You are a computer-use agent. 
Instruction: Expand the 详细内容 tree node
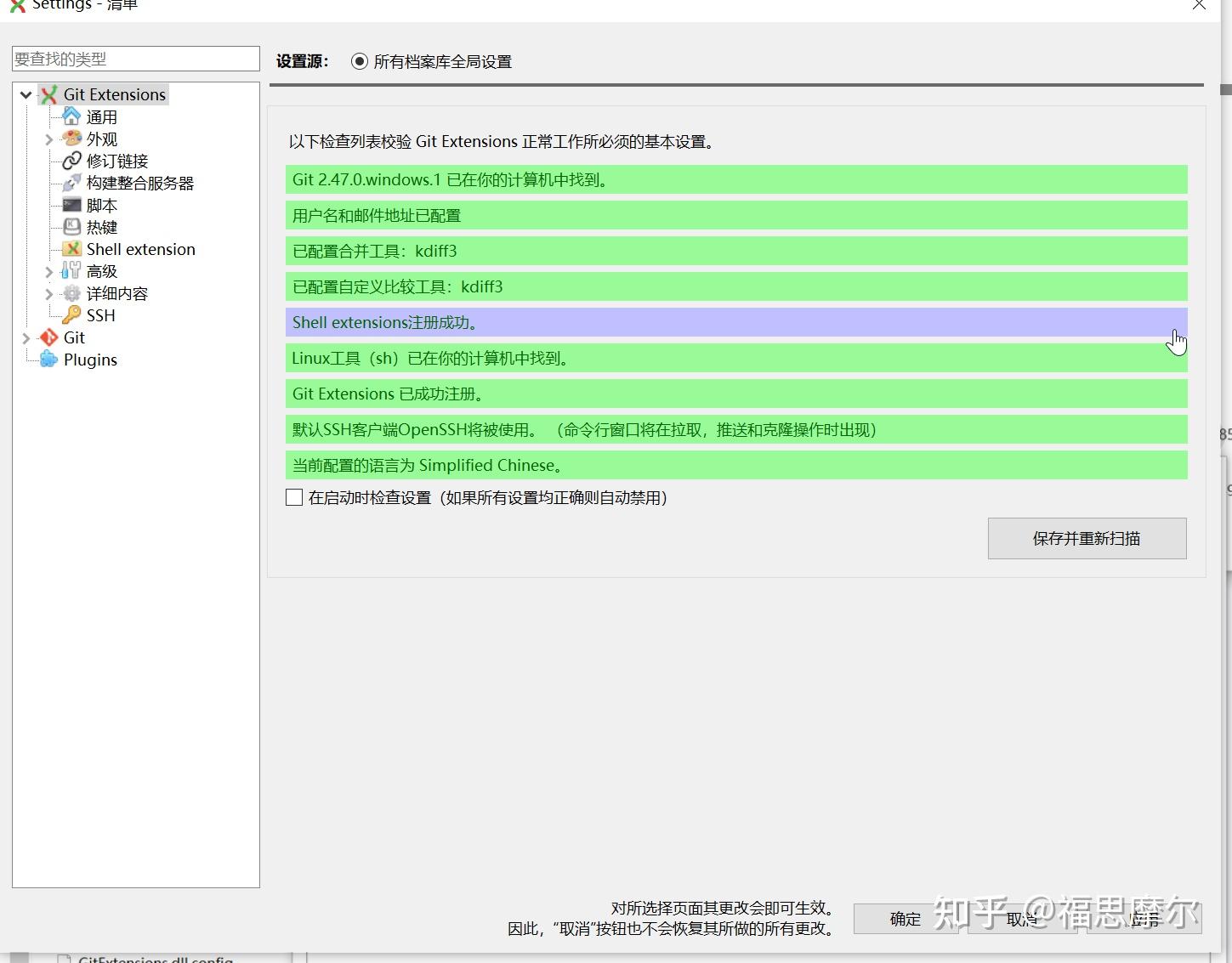pos(48,293)
